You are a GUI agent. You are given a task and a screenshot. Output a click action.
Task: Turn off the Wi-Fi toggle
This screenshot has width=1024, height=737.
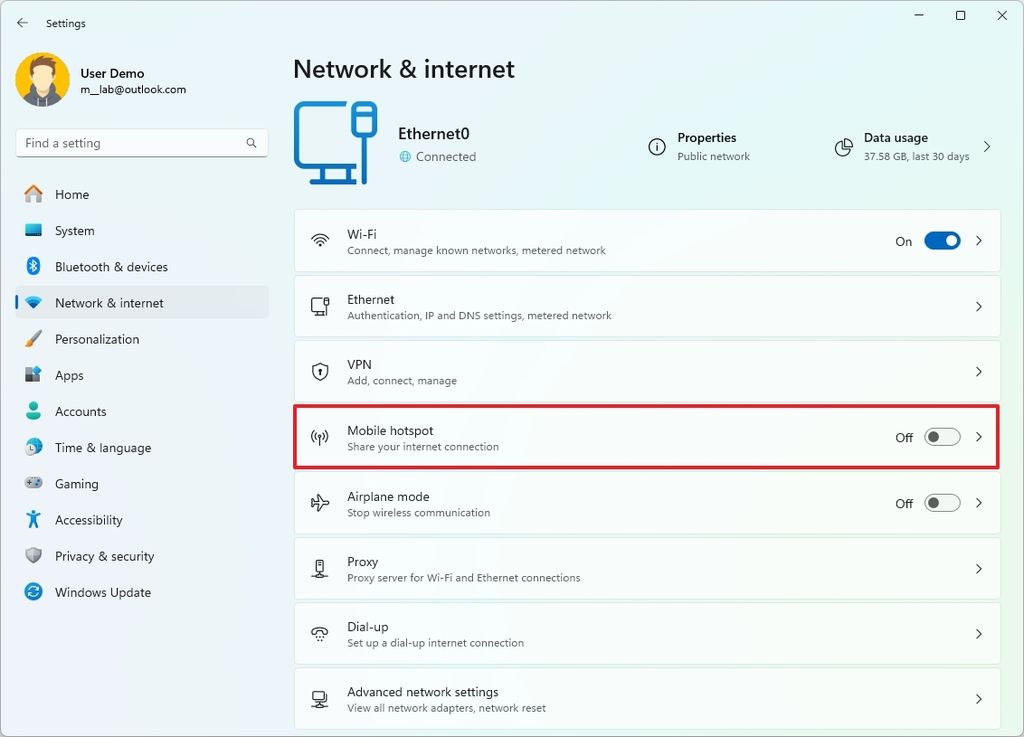pyautogui.click(x=941, y=240)
